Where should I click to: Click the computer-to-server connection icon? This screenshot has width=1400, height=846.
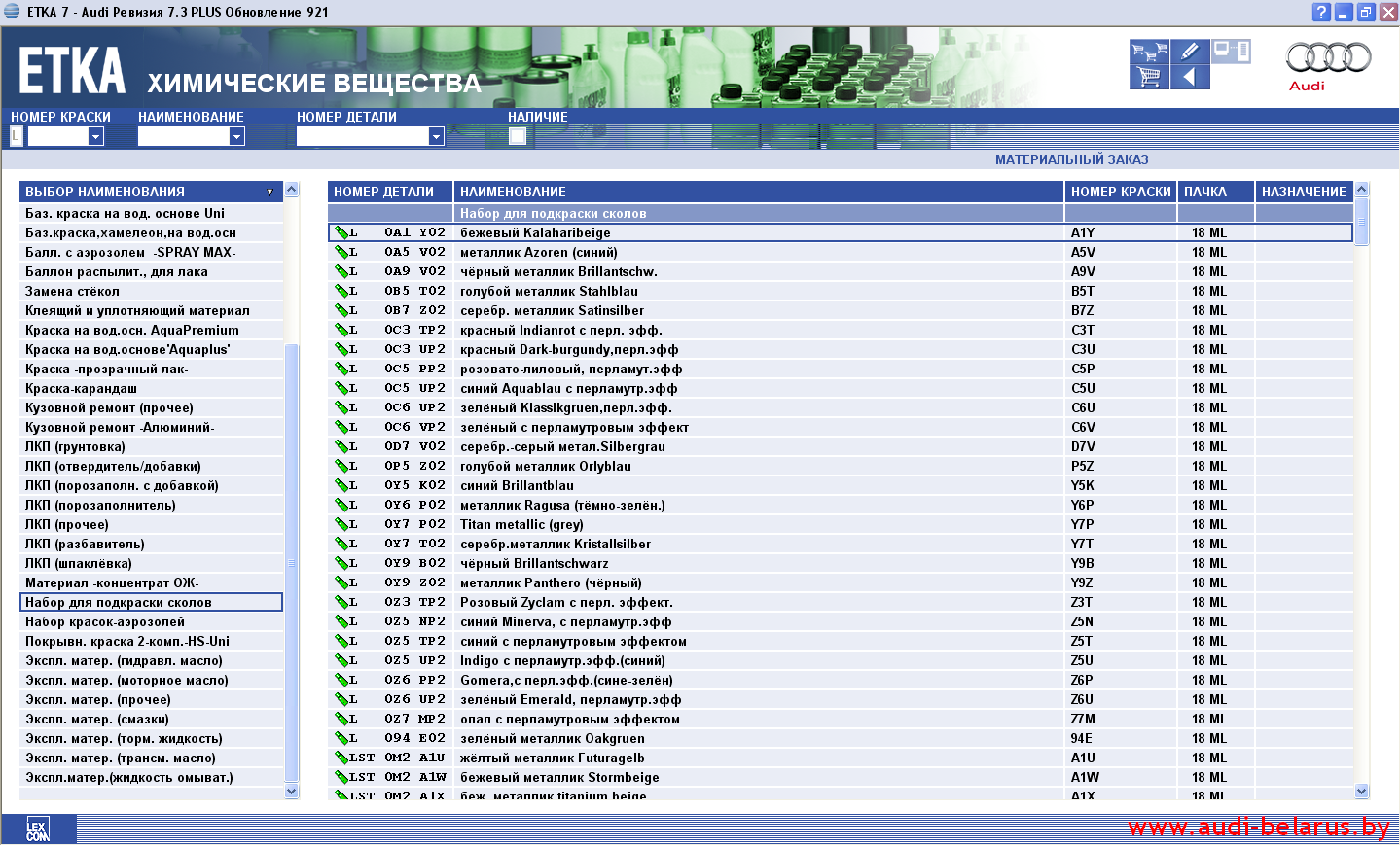pos(1231,52)
